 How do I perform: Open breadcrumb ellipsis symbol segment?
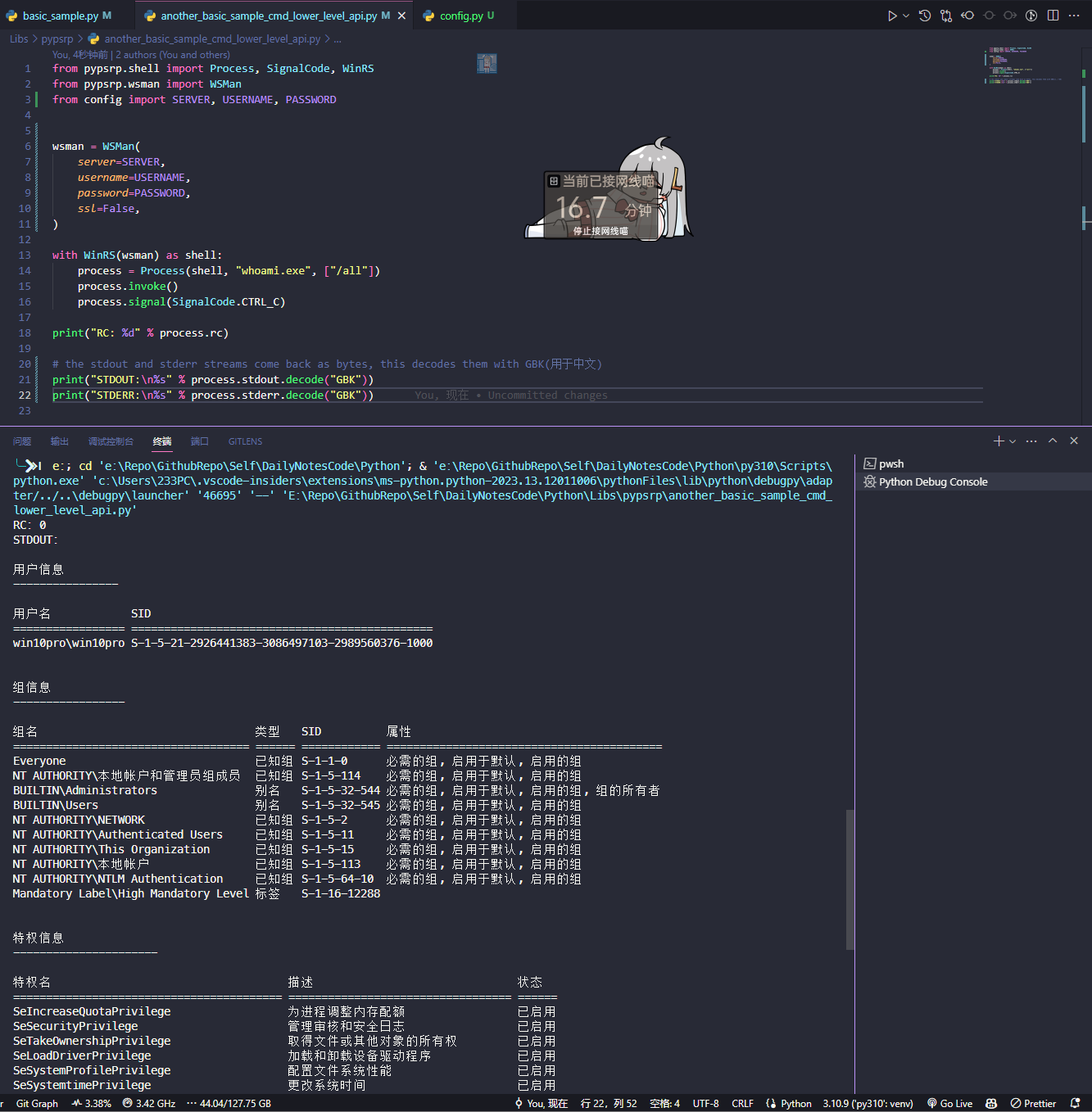(338, 38)
